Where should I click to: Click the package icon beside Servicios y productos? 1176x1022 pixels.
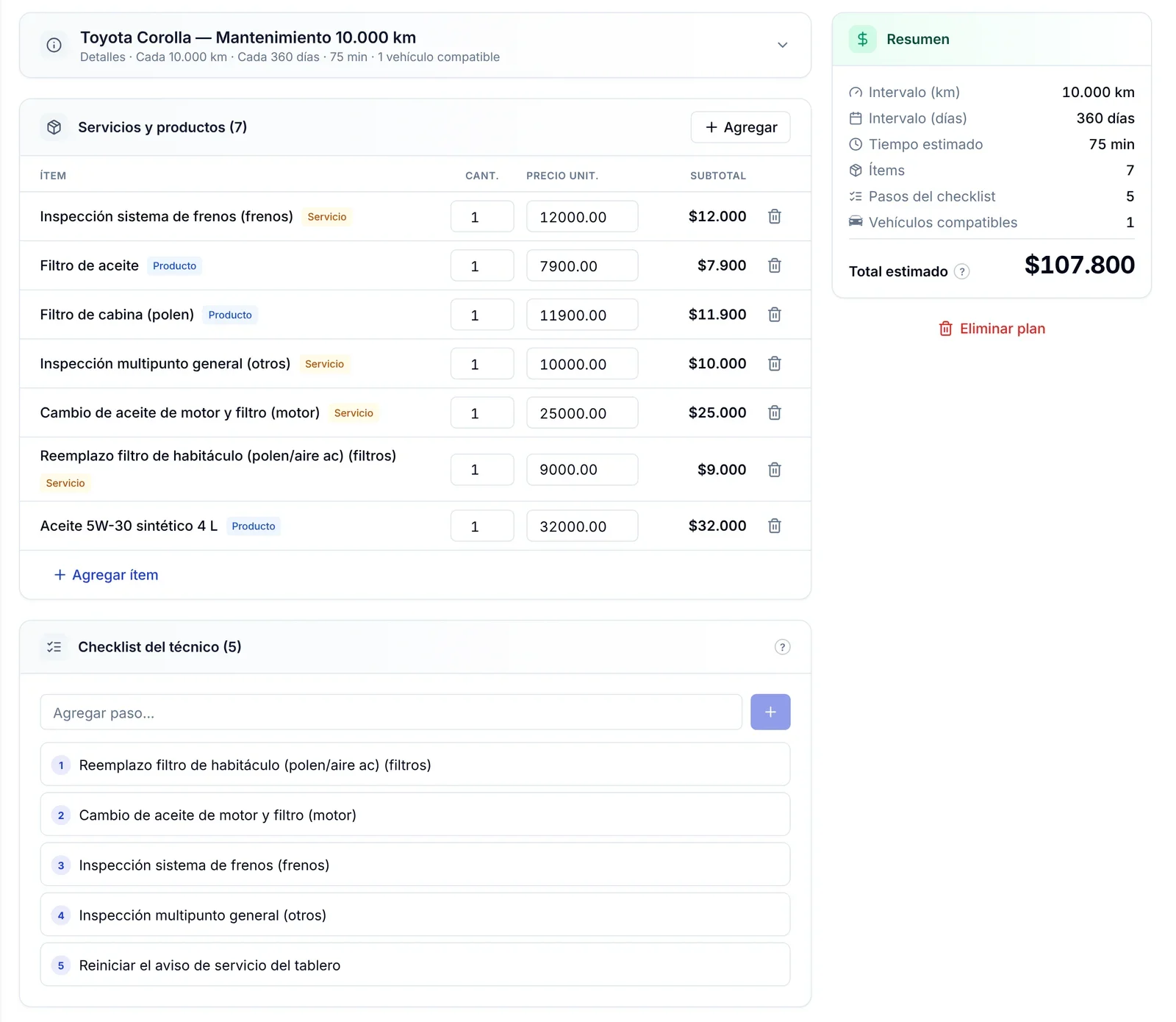click(54, 127)
